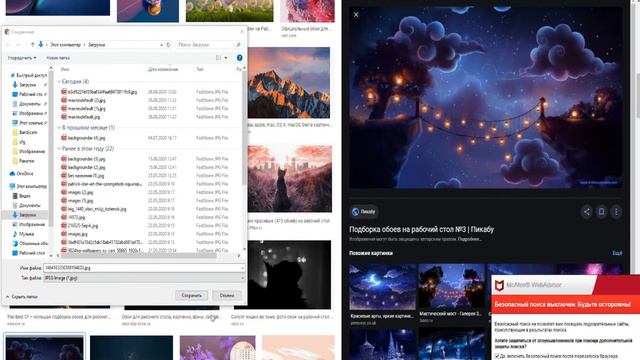The image size is (640, 360).
Task: Open pinned Загрузки under Быстрый доступ
Action: tap(27, 84)
